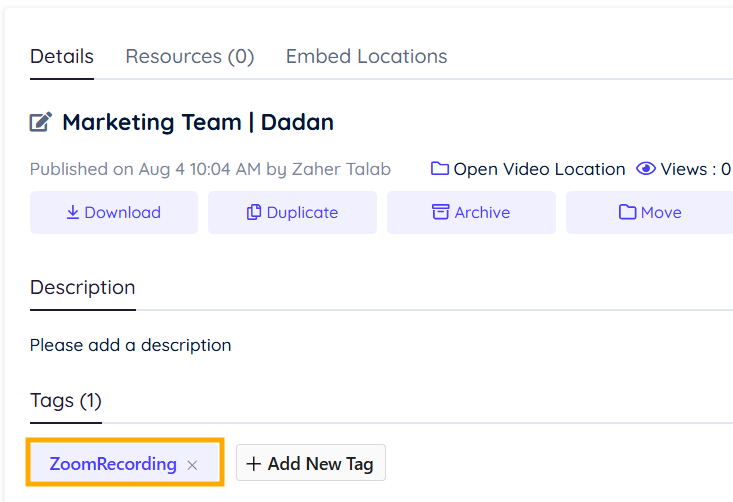Click the folder icon before Open Video Location
The height and width of the screenshot is (502, 733).
440,169
